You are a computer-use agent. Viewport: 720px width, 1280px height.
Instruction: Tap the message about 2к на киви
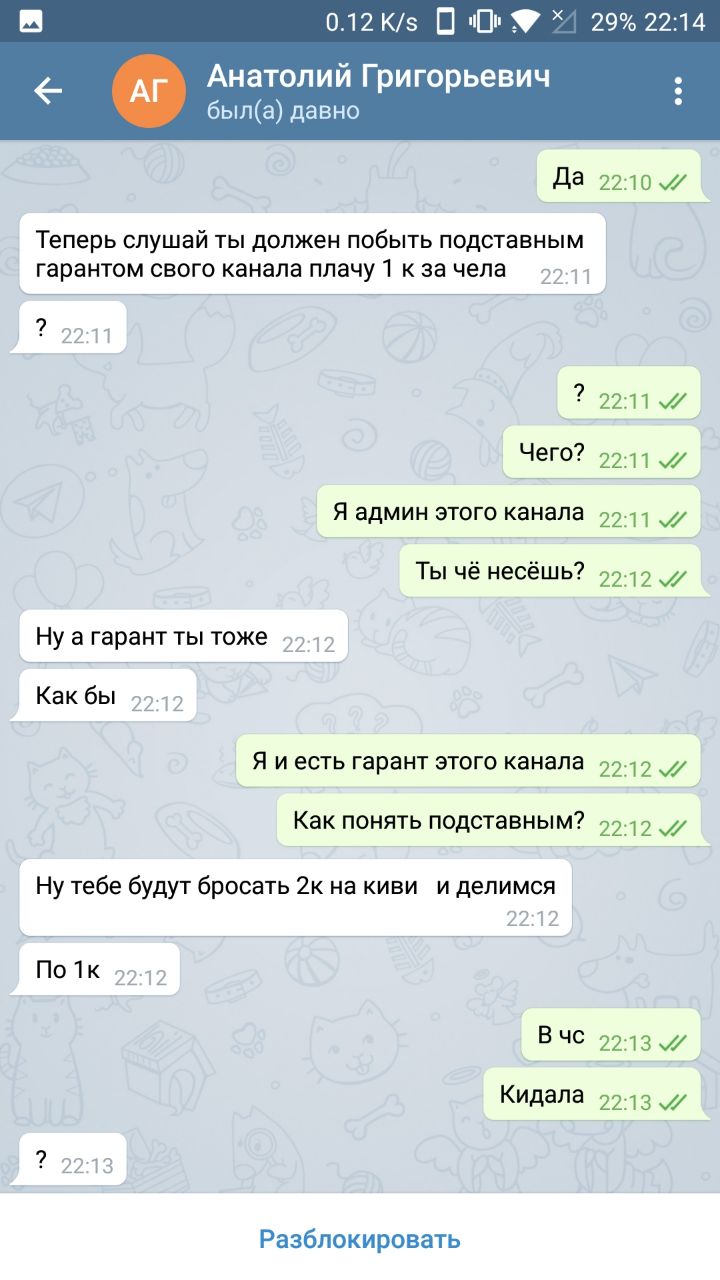(x=296, y=897)
